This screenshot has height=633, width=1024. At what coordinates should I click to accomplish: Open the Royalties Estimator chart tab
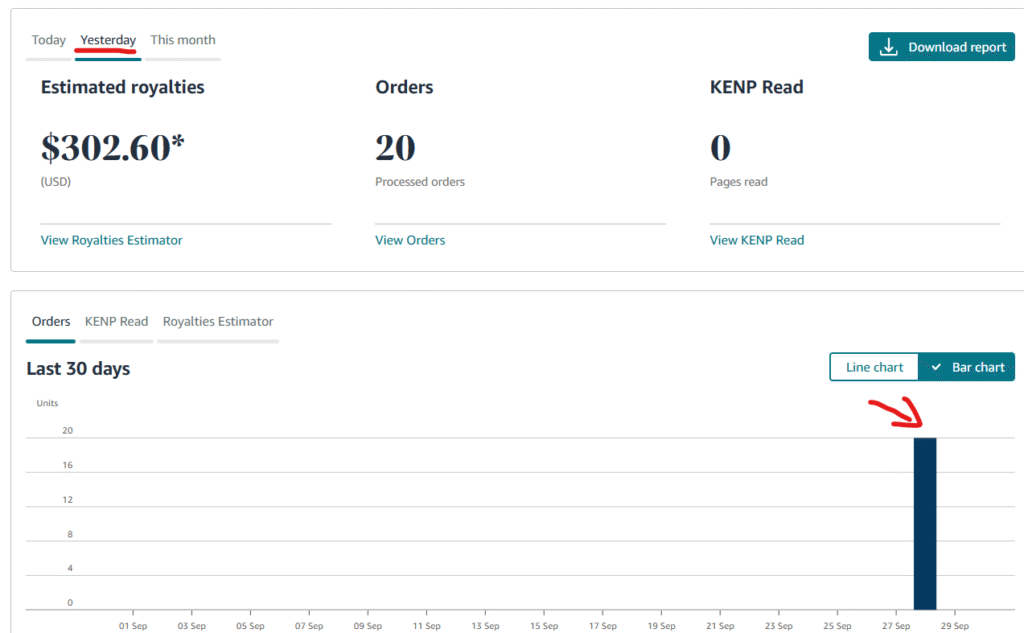(x=218, y=321)
